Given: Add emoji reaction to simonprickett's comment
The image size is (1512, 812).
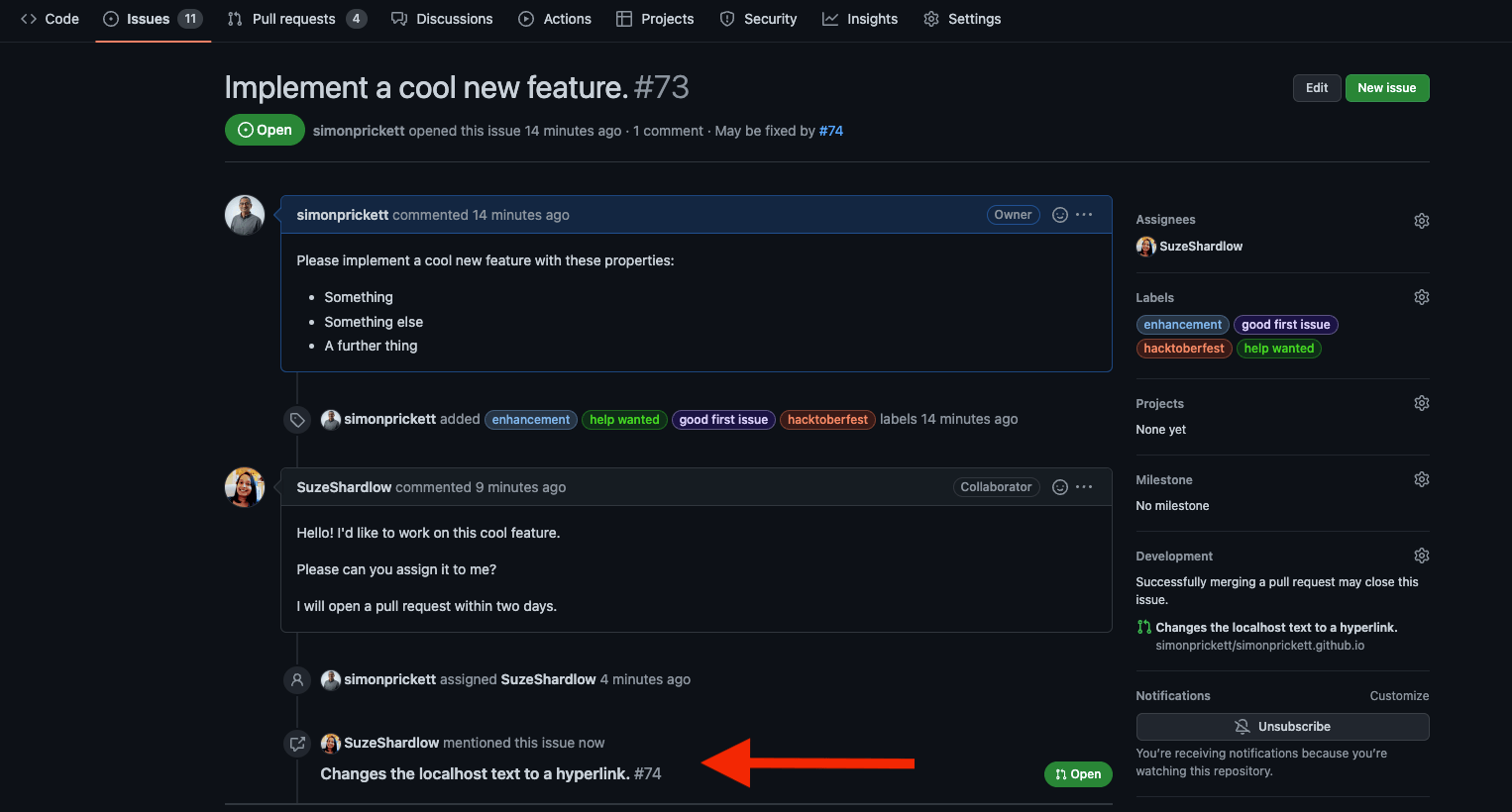Looking at the screenshot, I should pos(1059,215).
